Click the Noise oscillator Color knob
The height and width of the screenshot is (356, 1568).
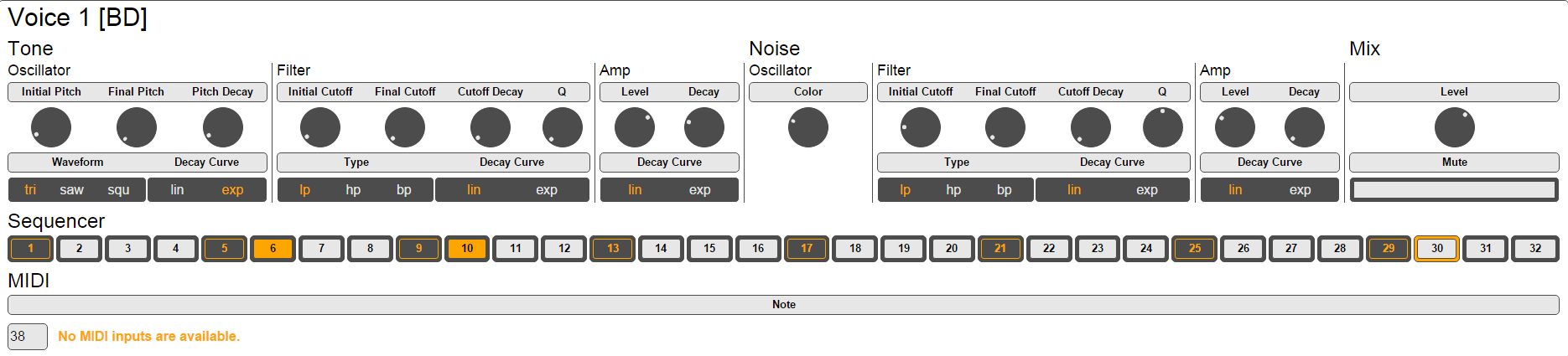(808, 127)
